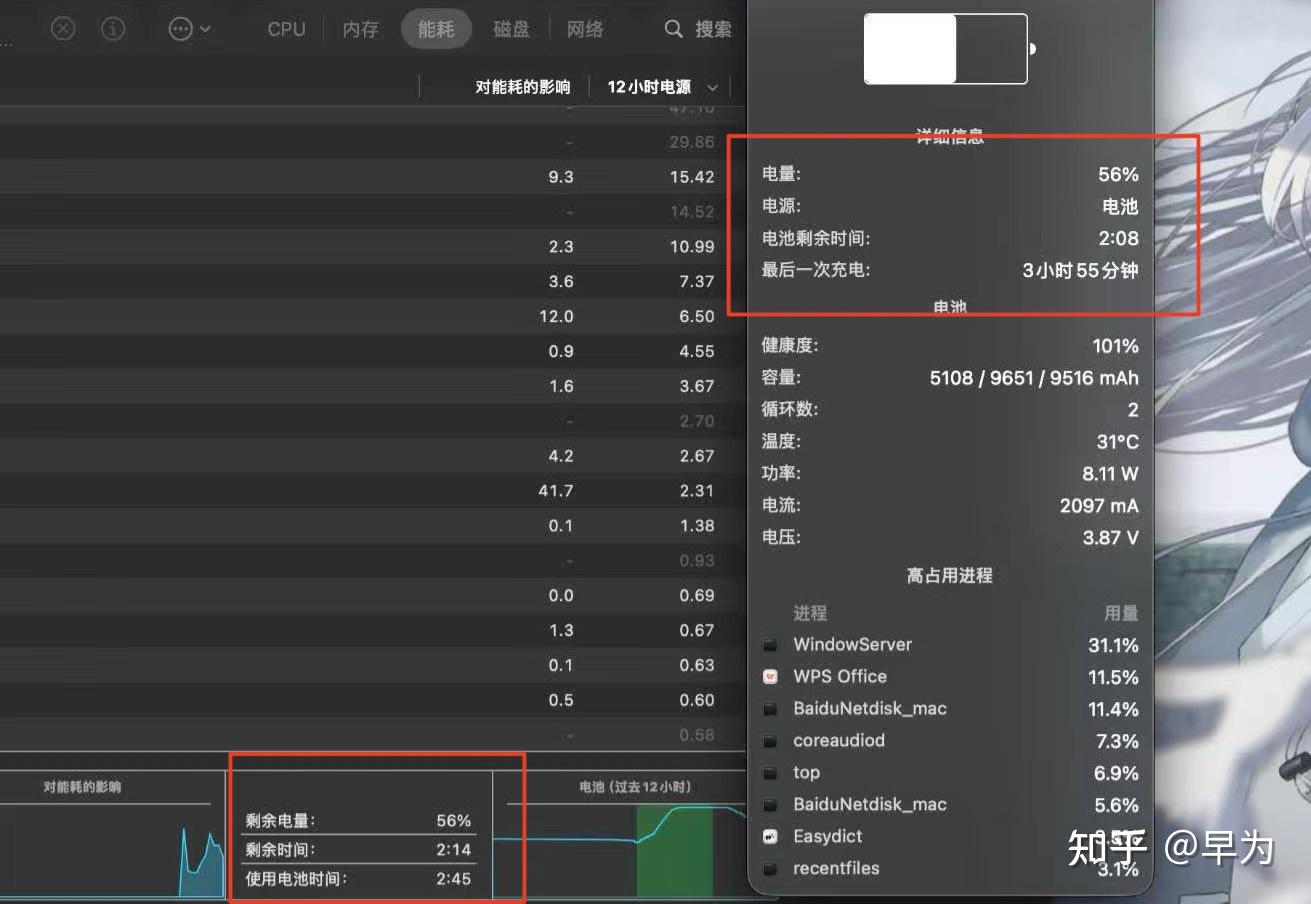Select the 11.5% usage value for WPS Office

(1113, 677)
